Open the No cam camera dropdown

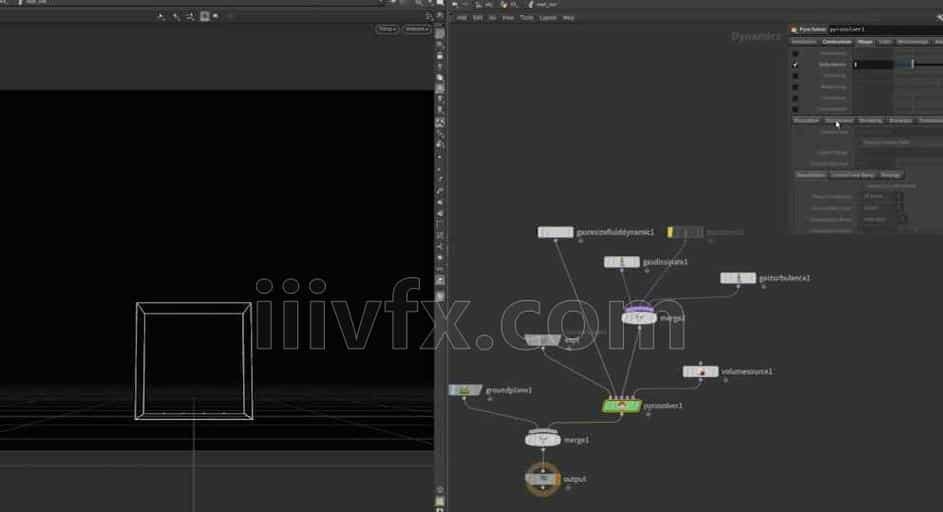pos(417,29)
